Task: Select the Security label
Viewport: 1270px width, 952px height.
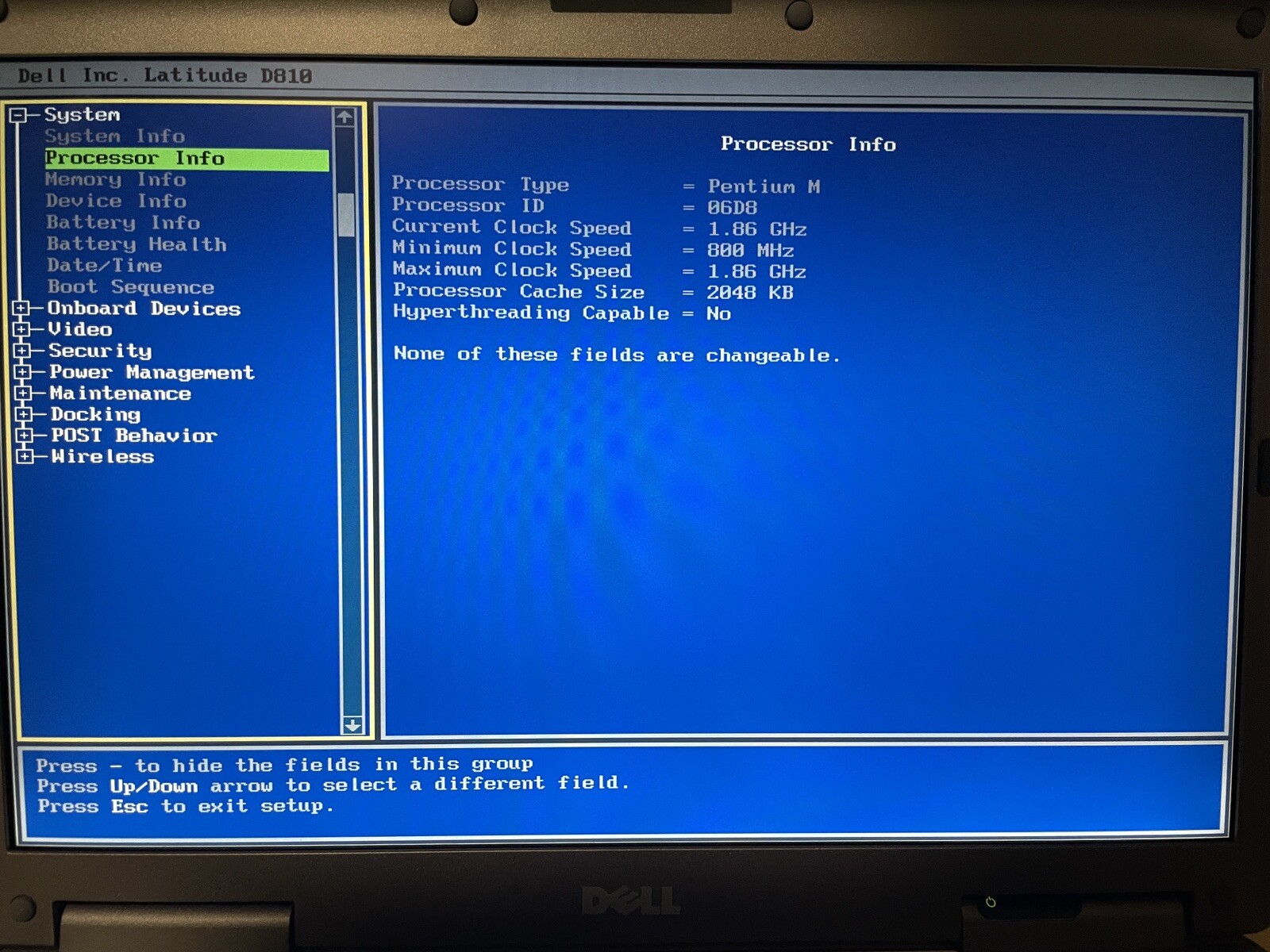Action: (x=100, y=351)
